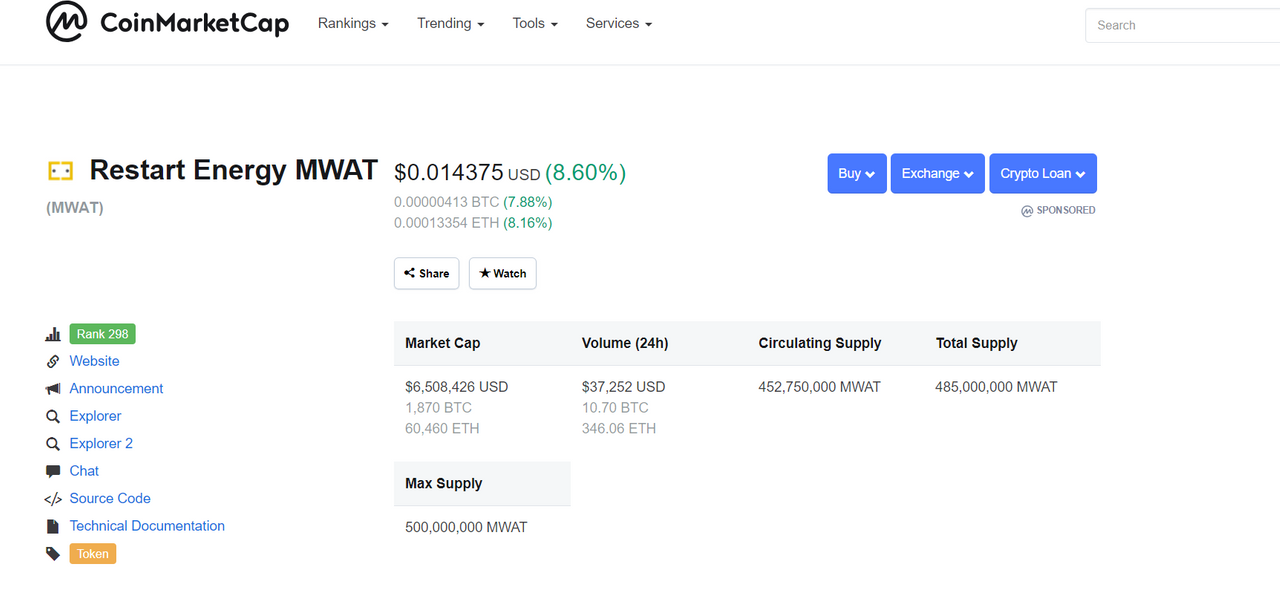Open the Exchange dropdown button
Screen dimensions: 1280x596
pos(938,173)
